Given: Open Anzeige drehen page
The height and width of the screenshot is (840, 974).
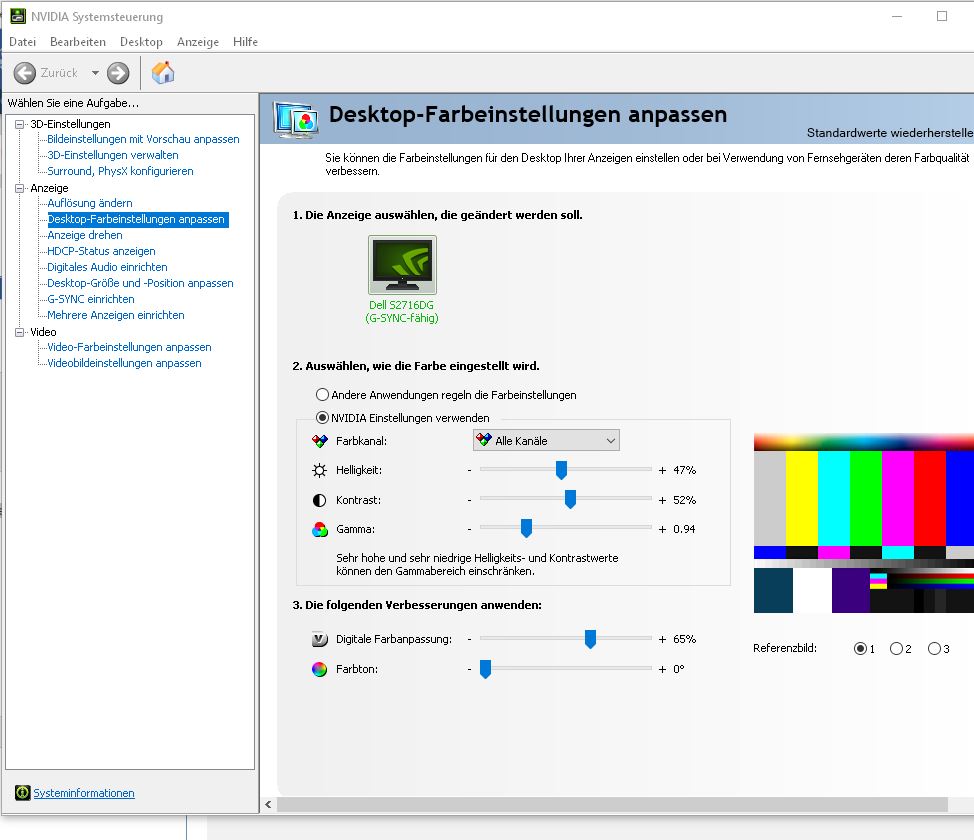Looking at the screenshot, I should 85,235.
